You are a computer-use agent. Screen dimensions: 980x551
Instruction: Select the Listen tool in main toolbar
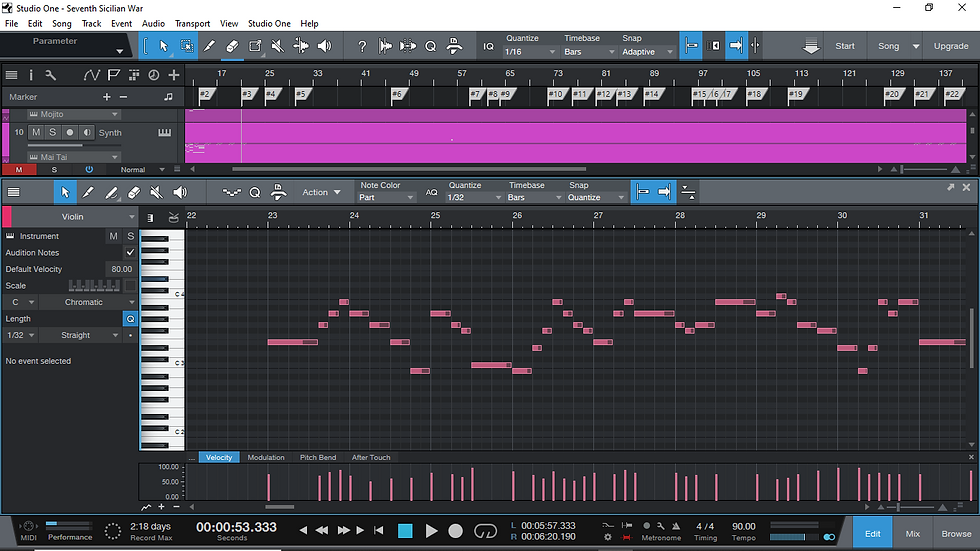pos(324,46)
